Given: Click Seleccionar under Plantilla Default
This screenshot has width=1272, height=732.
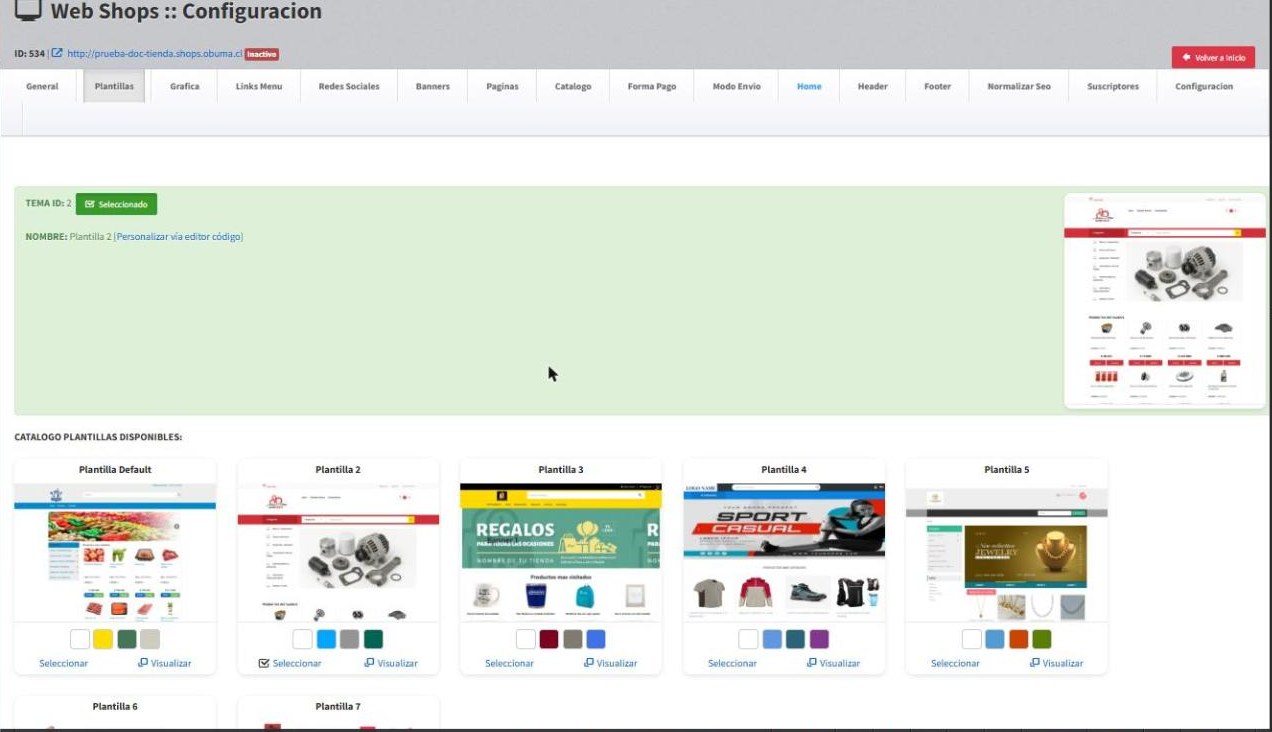Looking at the screenshot, I should coord(63,663).
